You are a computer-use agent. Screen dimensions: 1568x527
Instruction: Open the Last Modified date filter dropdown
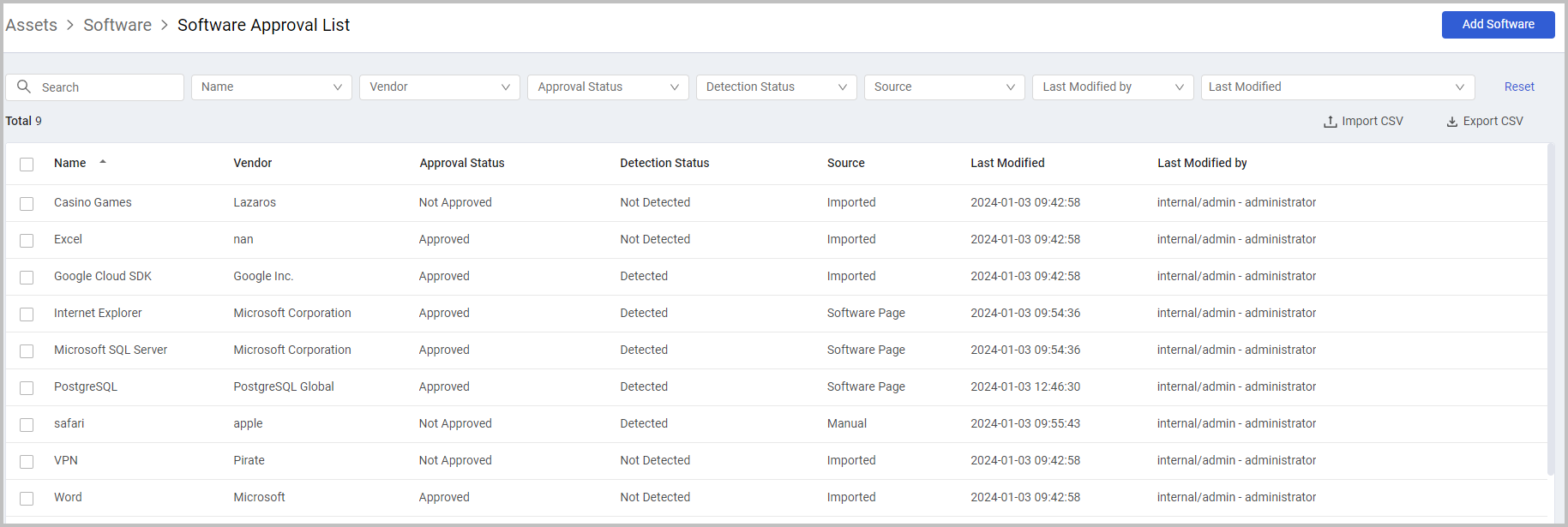[1337, 87]
